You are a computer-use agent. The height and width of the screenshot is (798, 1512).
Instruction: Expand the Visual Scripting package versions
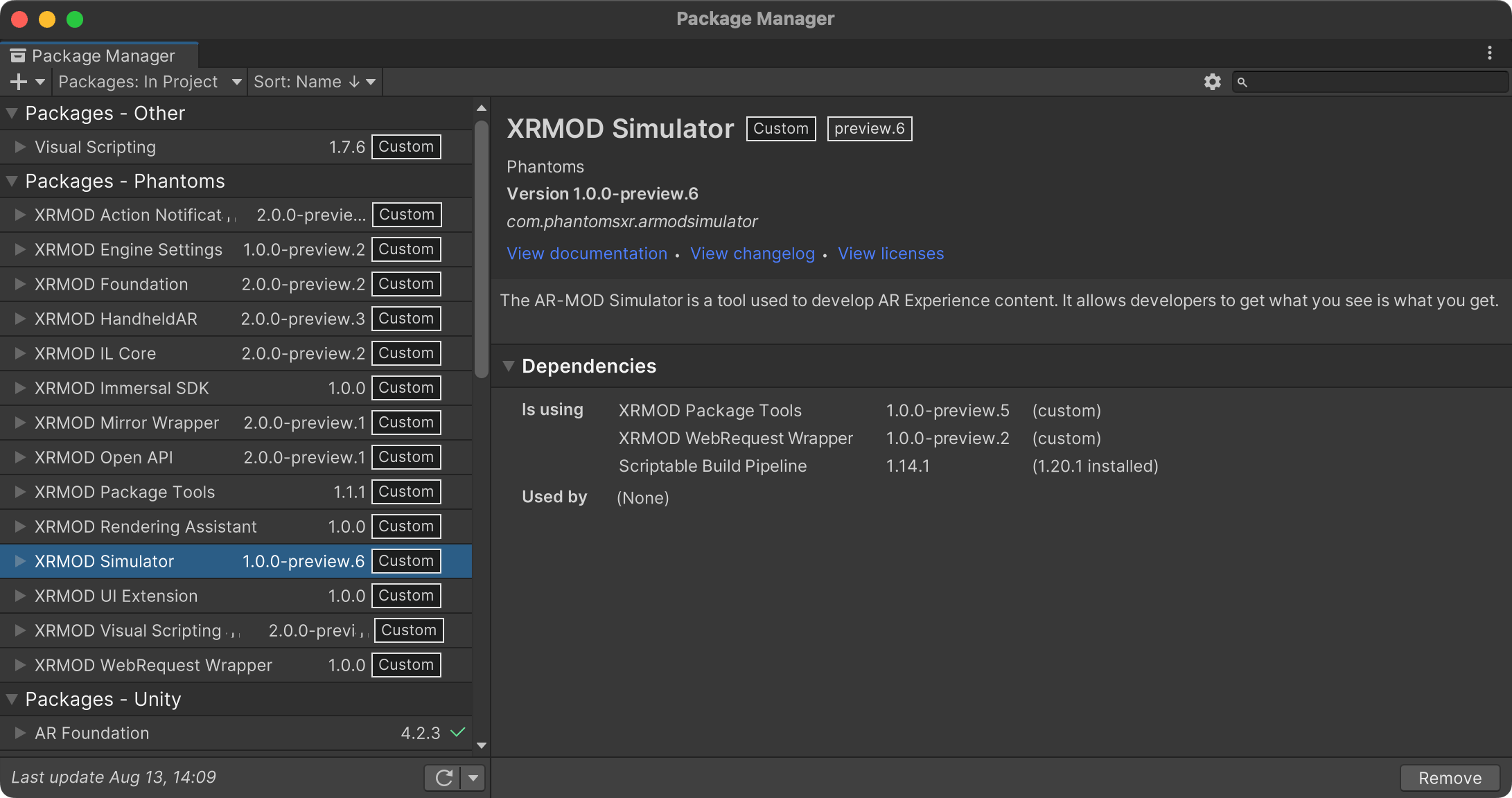tap(20, 147)
